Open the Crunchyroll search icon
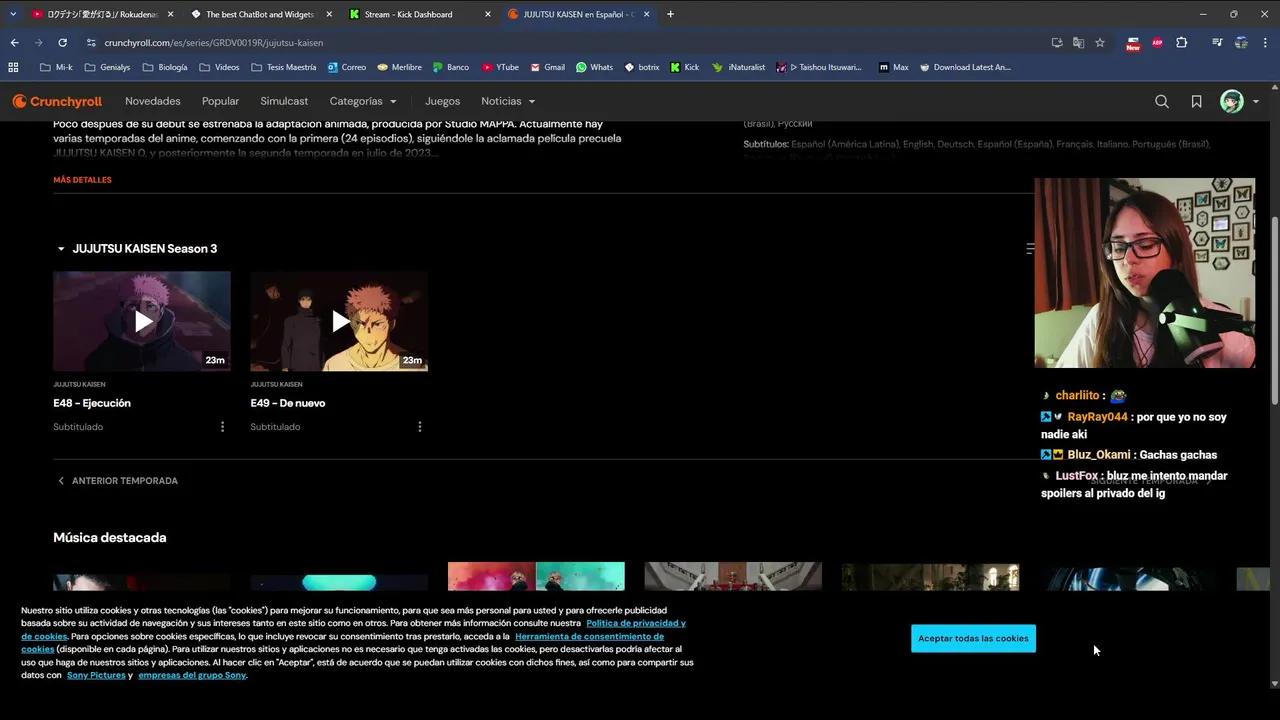Screen dimensions: 1280x720 (1162, 101)
